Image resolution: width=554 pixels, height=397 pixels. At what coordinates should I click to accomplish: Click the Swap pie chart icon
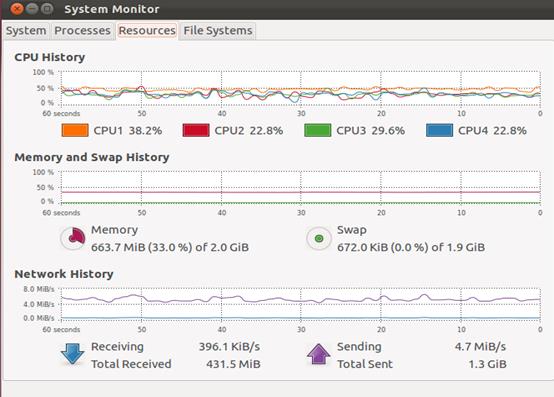click(x=319, y=238)
